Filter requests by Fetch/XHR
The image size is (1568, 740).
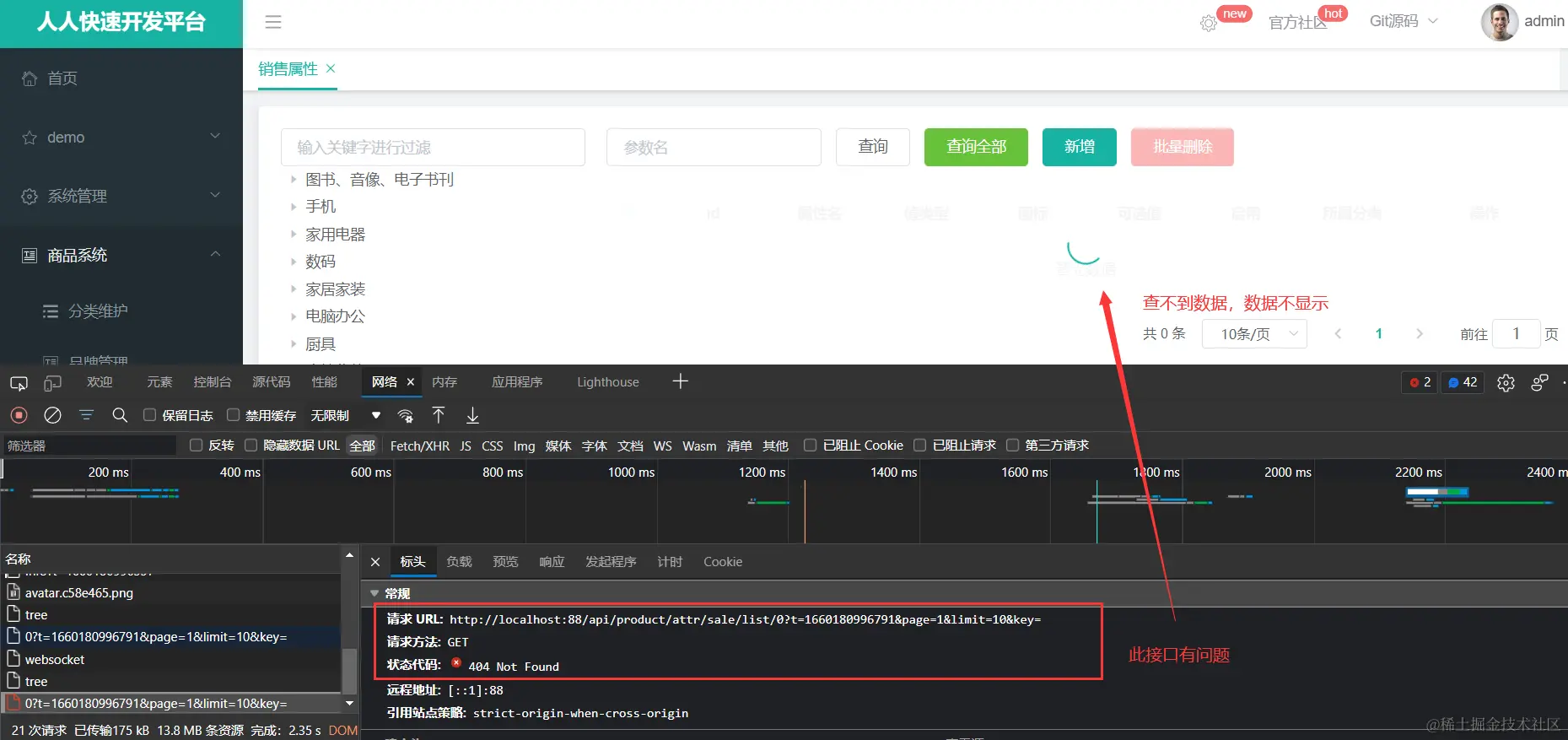coord(420,446)
